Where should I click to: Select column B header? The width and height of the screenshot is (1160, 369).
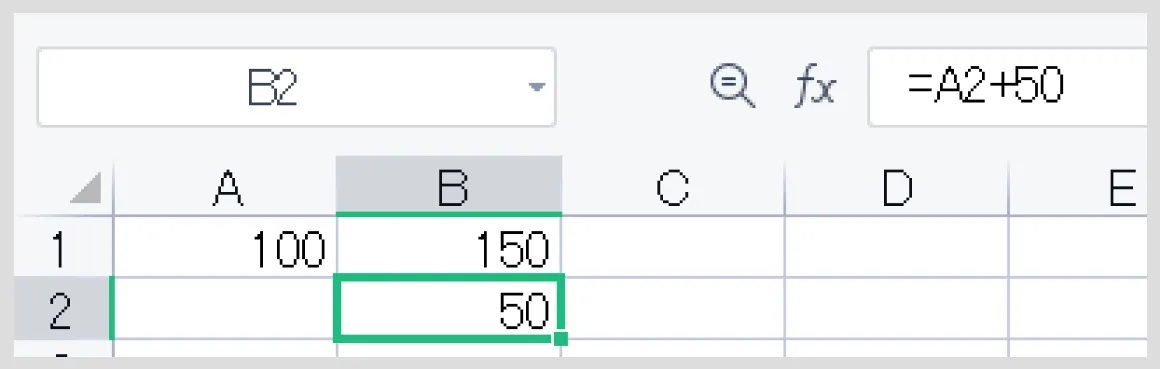(449, 186)
